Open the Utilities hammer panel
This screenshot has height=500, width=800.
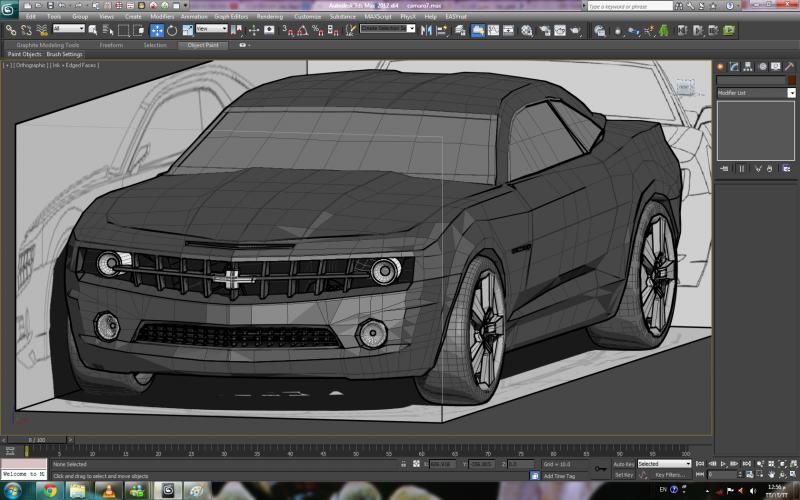click(788, 66)
